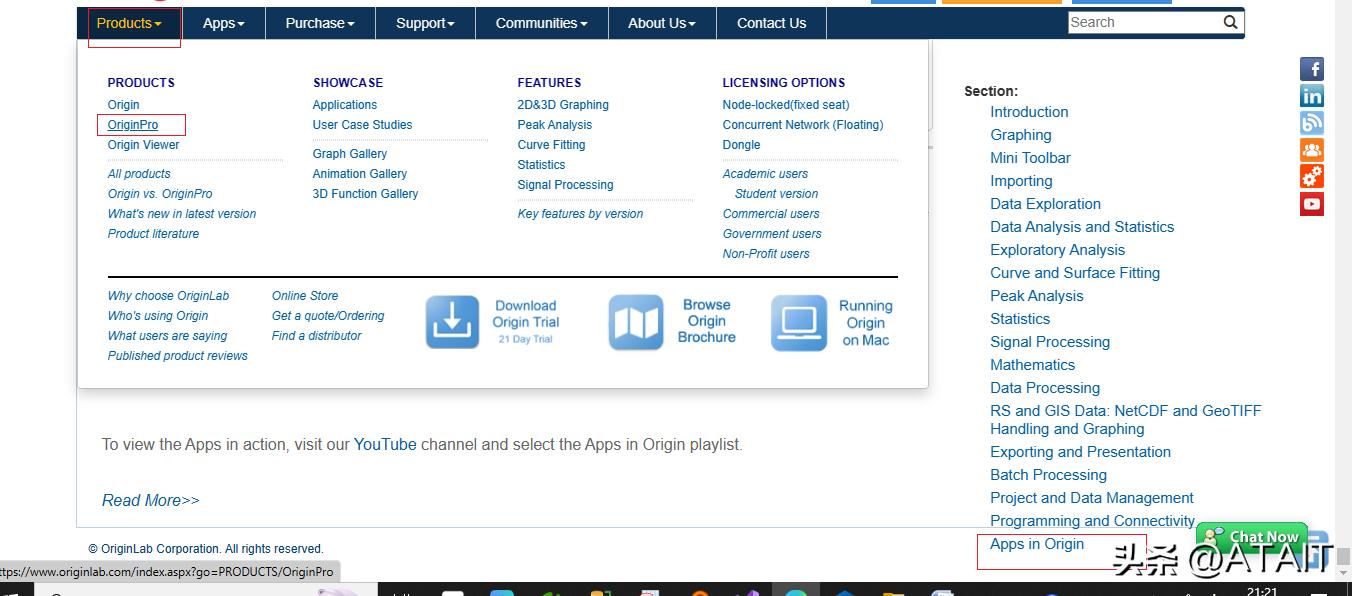The width and height of the screenshot is (1352, 596).
Task: Expand the Support dropdown menu
Action: (x=425, y=23)
